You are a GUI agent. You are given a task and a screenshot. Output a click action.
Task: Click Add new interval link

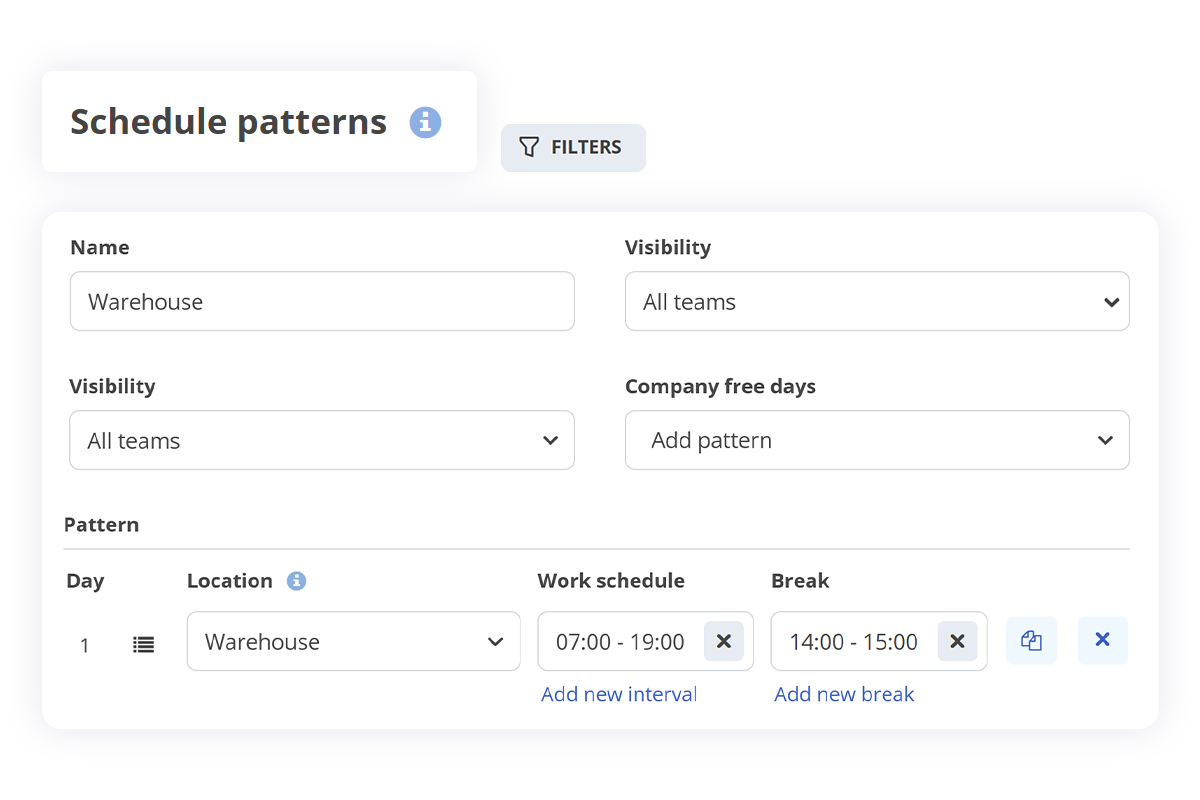pos(618,694)
